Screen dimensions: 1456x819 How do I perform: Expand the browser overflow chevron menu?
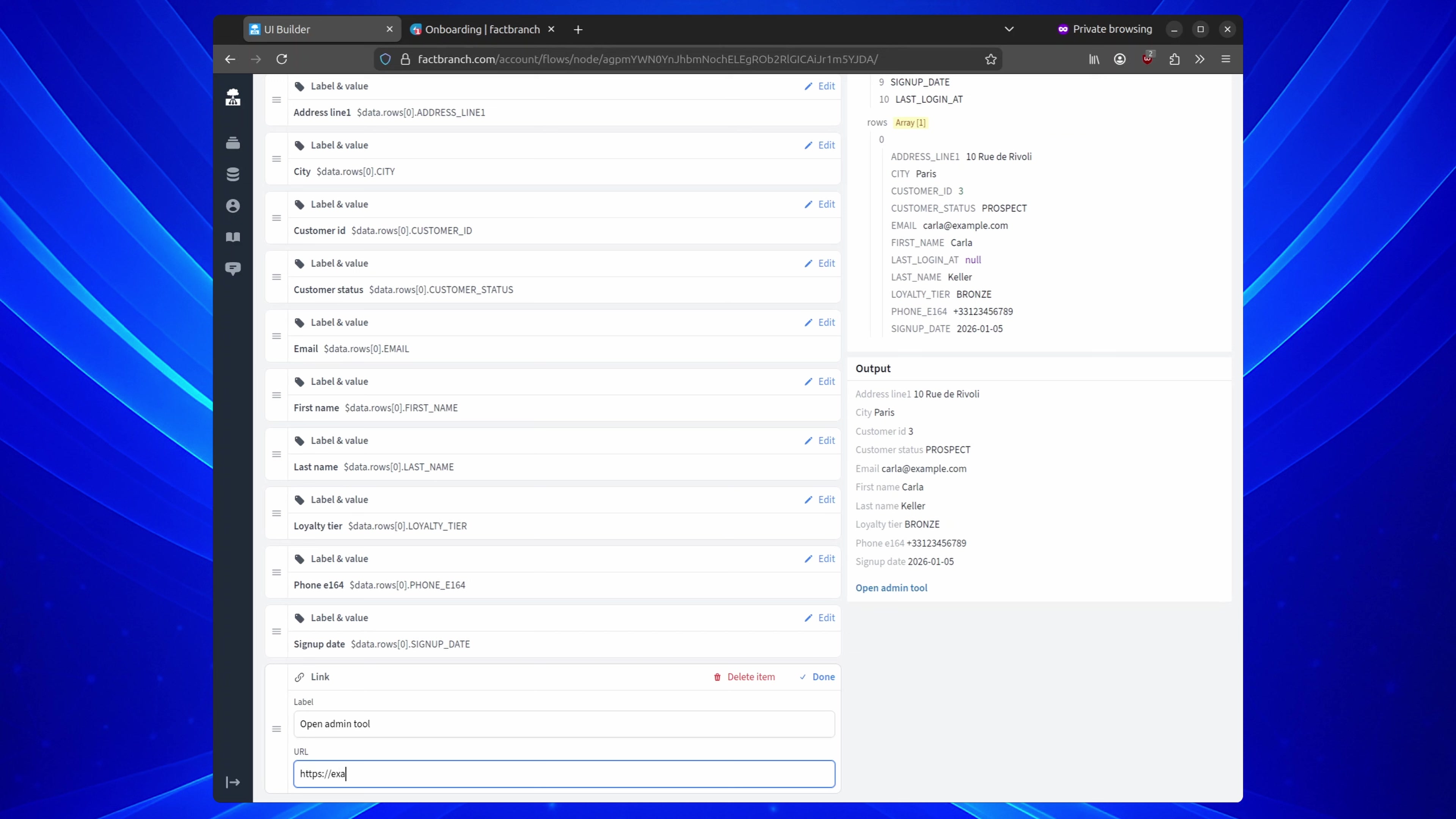(1199, 60)
